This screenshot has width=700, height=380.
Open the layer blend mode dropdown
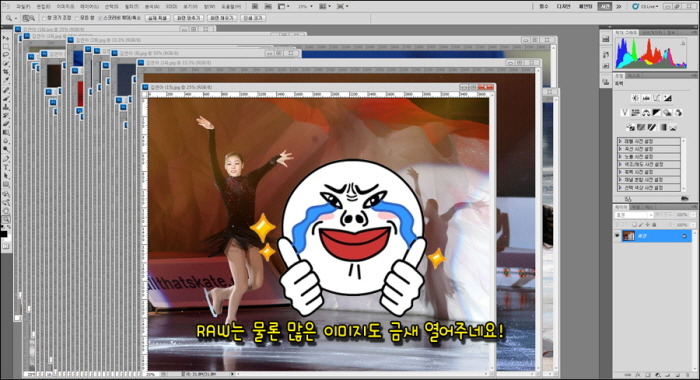[634, 215]
